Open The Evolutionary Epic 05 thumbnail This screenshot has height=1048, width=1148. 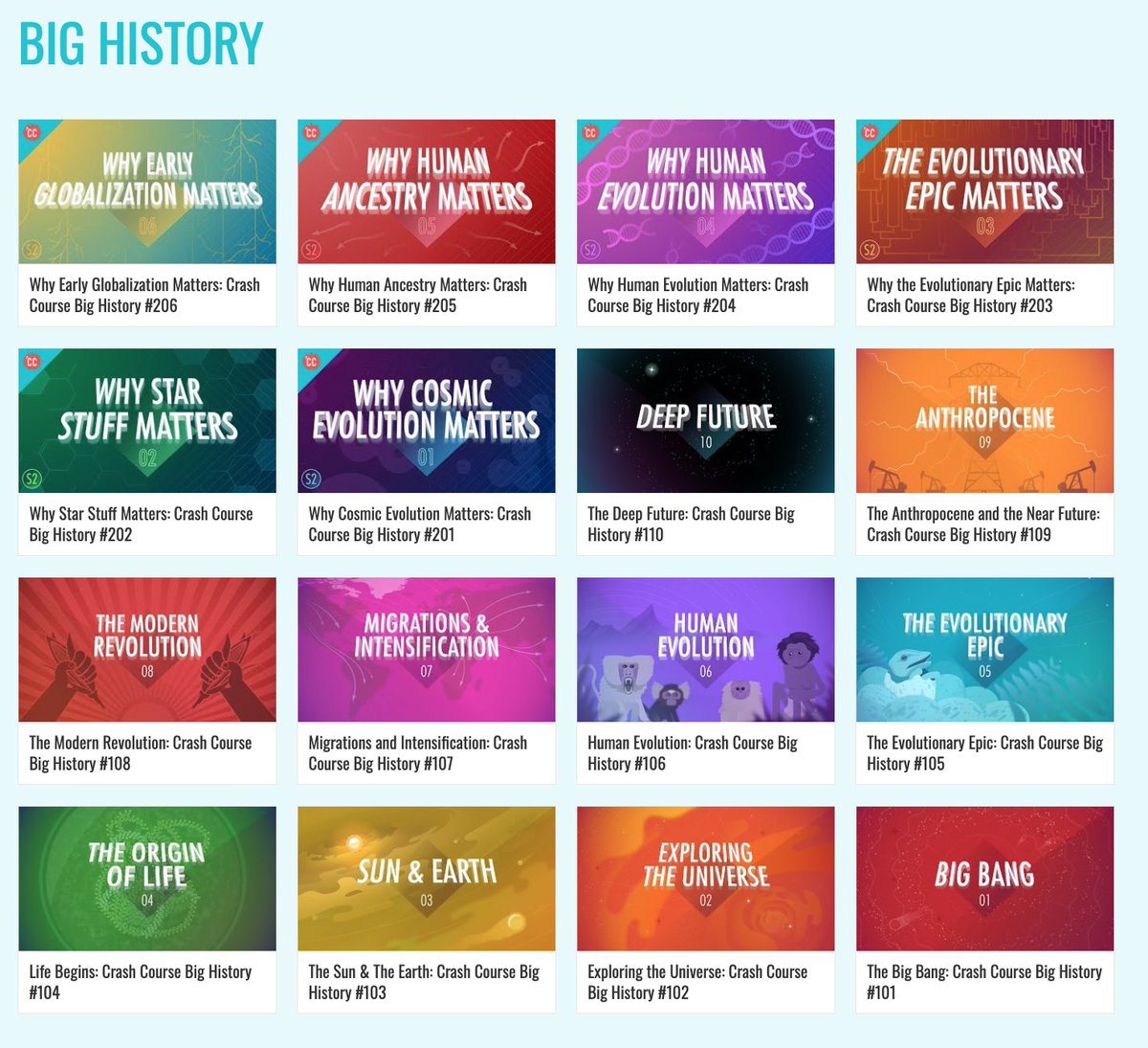click(x=985, y=650)
